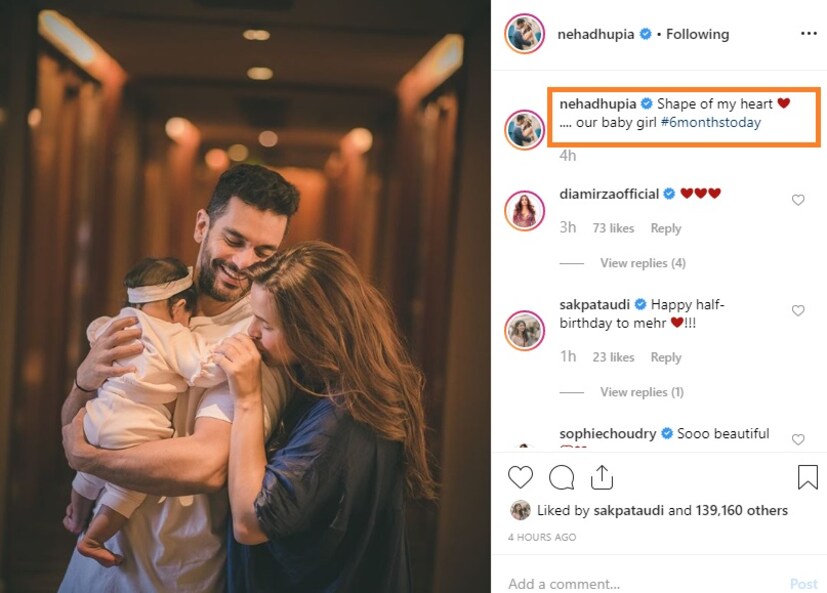827x593 pixels.
Task: Open the three-dot more options menu
Action: pos(808,34)
